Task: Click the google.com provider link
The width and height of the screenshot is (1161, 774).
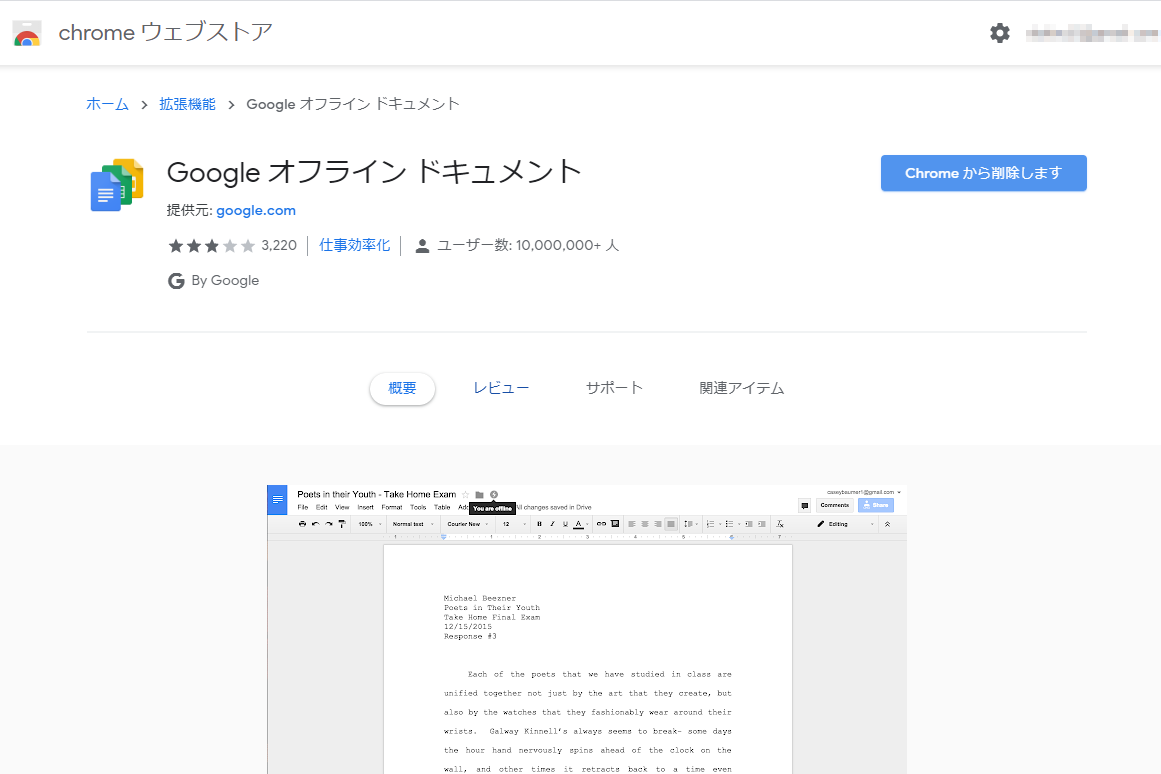Action: tap(255, 210)
